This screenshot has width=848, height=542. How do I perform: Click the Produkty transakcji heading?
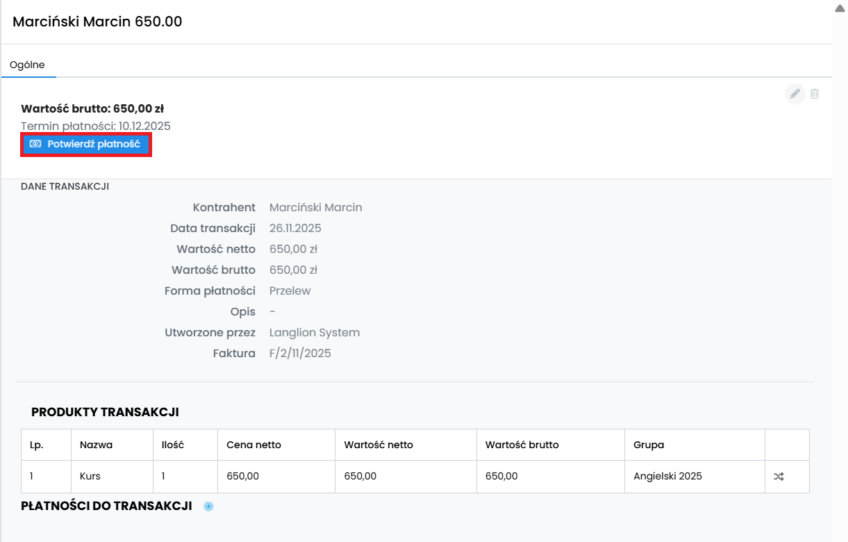tap(105, 412)
